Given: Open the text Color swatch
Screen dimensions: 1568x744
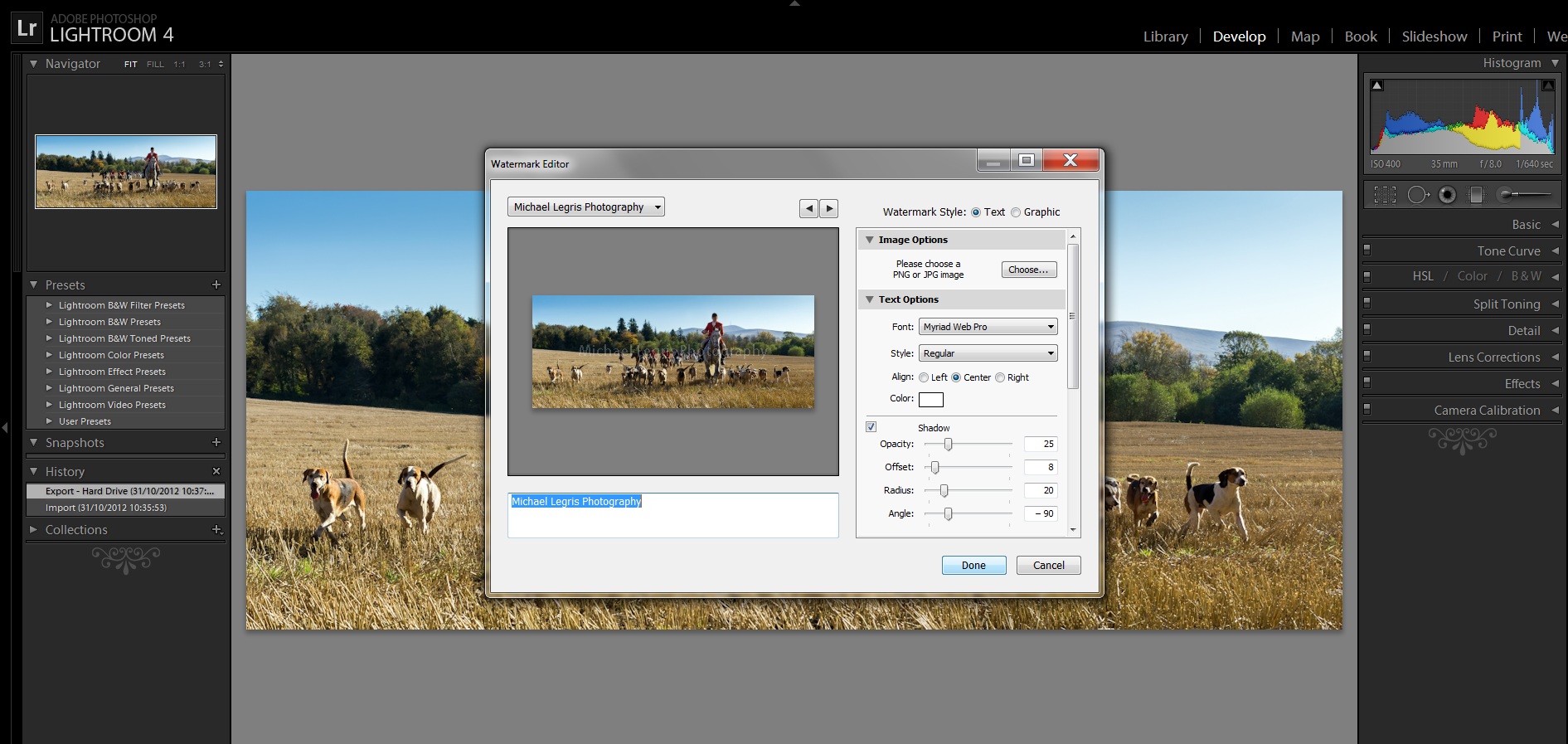Looking at the screenshot, I should coord(930,400).
